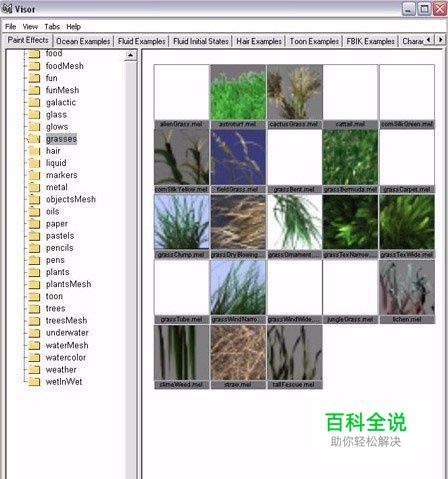Viewport: 448px width, 479px height.
Task: Choose the grassClump.mel brush thumbnail
Action: pyautogui.click(x=182, y=222)
